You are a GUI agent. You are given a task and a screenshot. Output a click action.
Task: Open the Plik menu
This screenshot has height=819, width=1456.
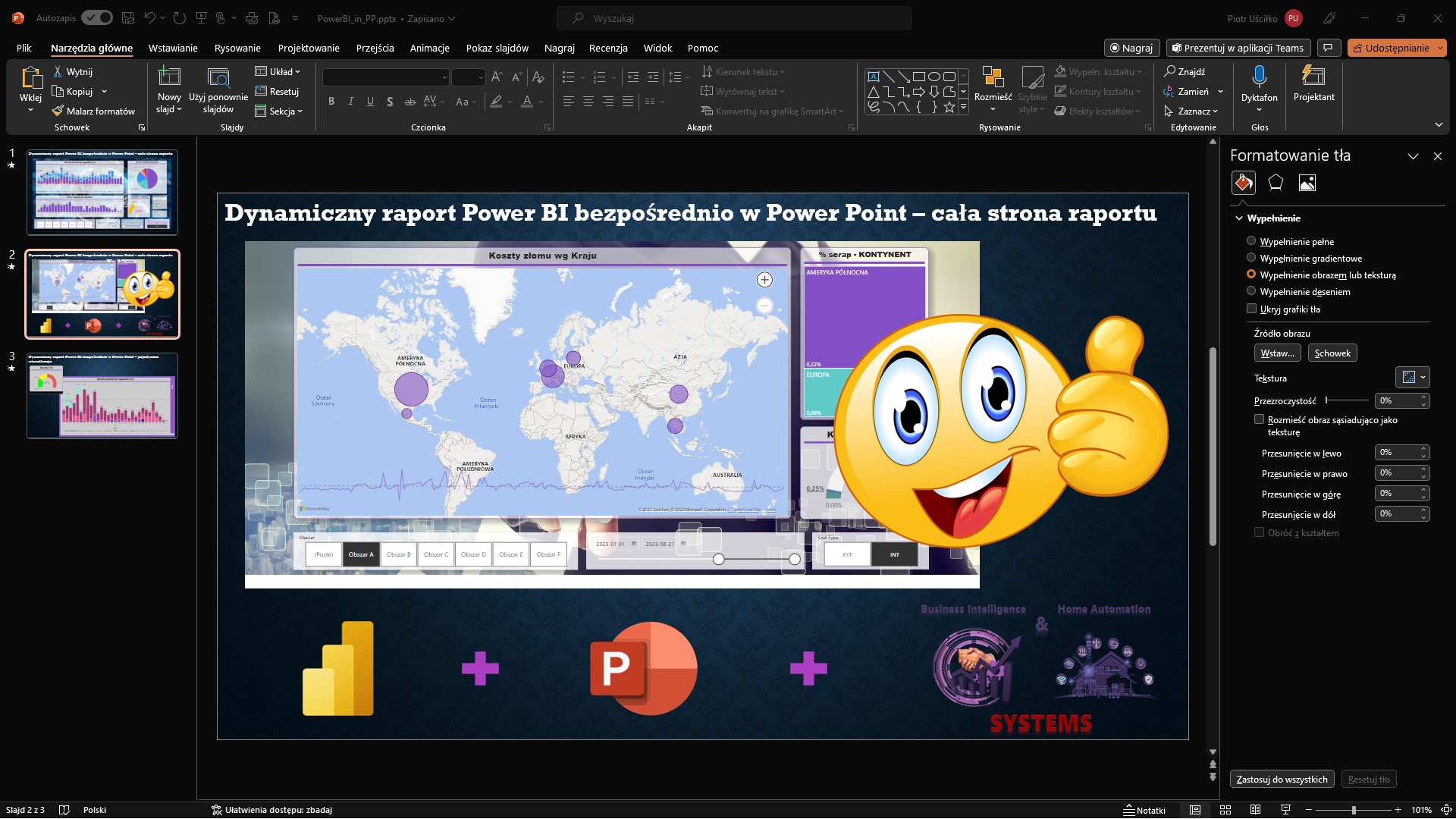[x=24, y=48]
